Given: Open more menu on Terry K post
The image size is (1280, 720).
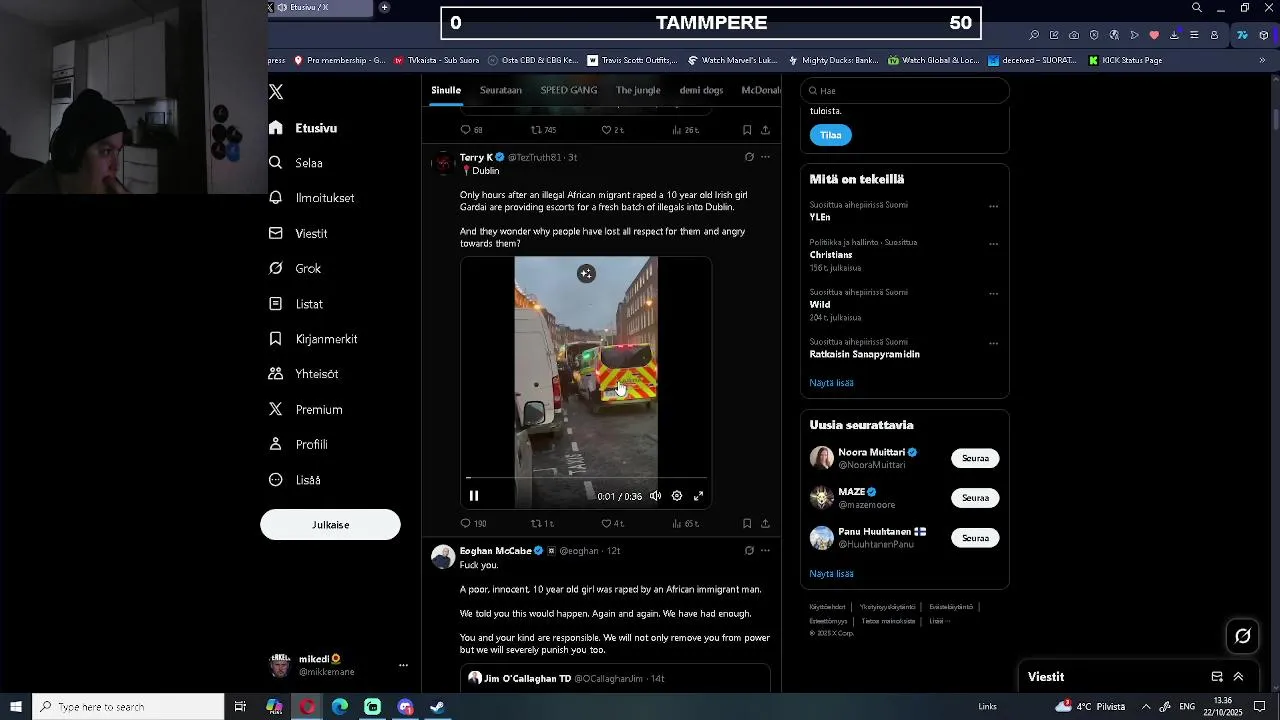Looking at the screenshot, I should [x=765, y=157].
